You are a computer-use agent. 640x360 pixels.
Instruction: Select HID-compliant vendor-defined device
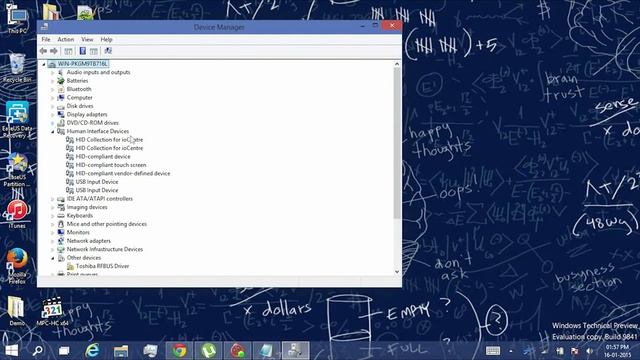coord(123,173)
